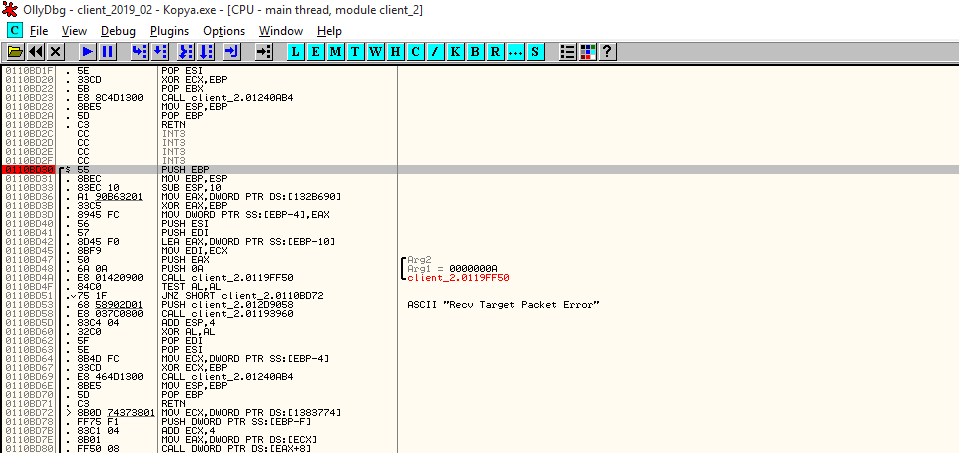This screenshot has height=453, width=959.
Task: Show Threads with the T icon
Action: click(x=355, y=52)
